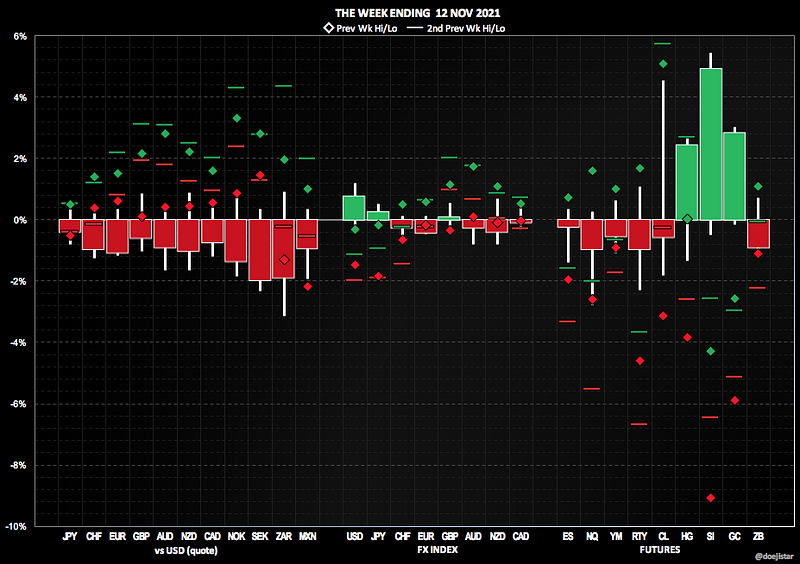Select the 'FX INDEX' group label
This screenshot has width=800, height=564.
[x=437, y=550]
